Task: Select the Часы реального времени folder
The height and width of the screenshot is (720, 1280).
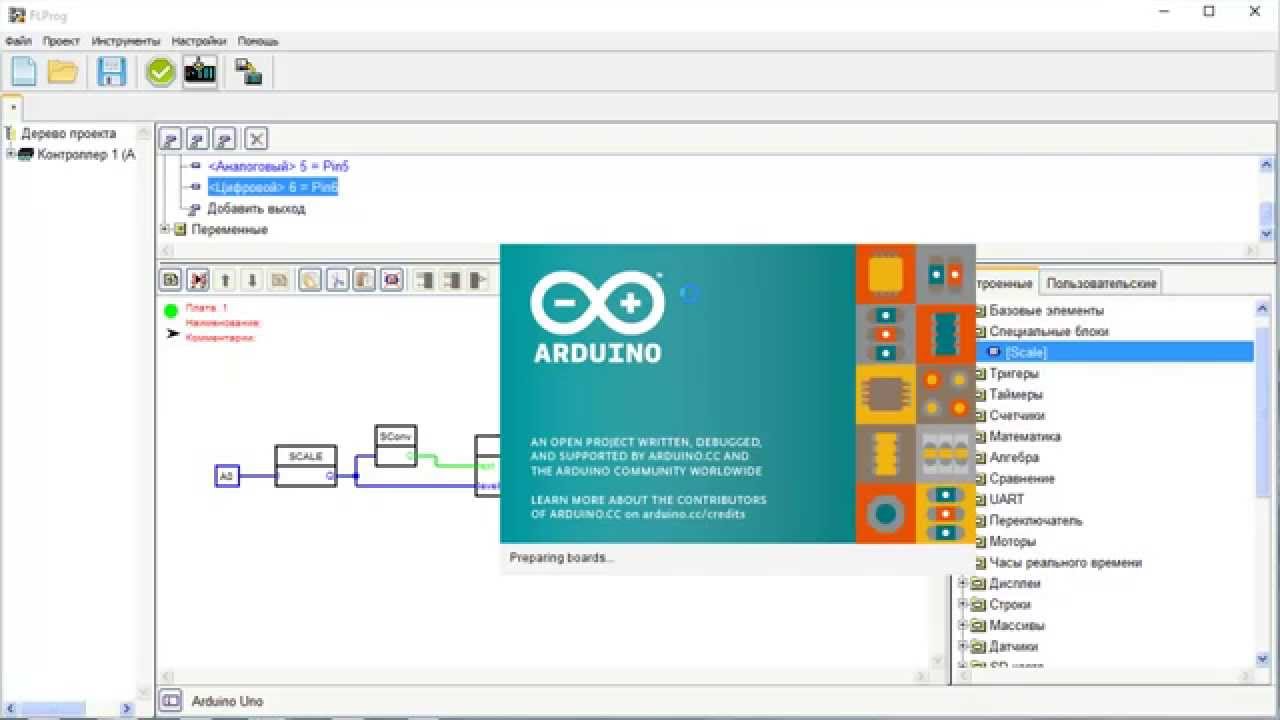Action: pyautogui.click(x=1065, y=562)
